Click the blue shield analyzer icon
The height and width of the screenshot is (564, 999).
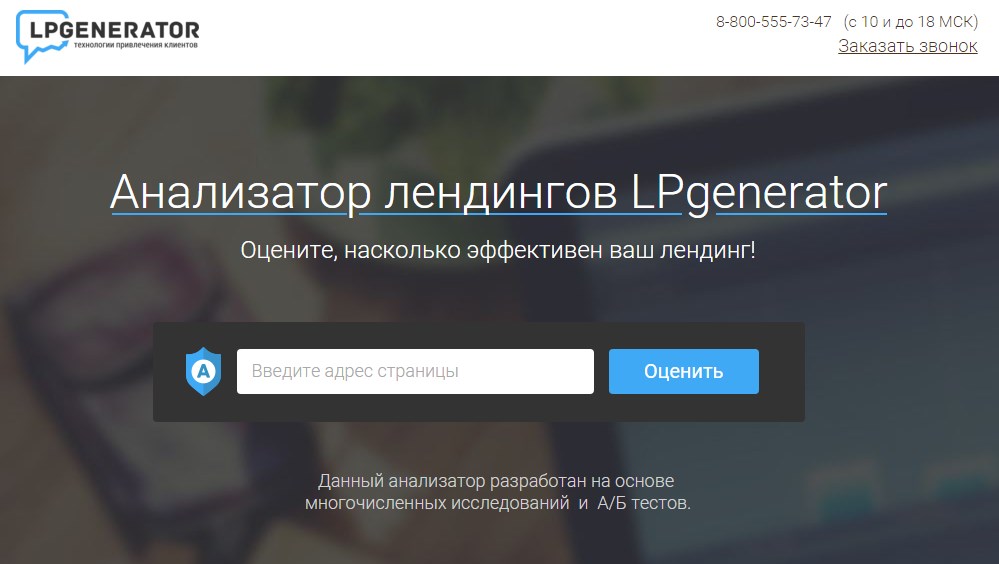pyautogui.click(x=203, y=371)
